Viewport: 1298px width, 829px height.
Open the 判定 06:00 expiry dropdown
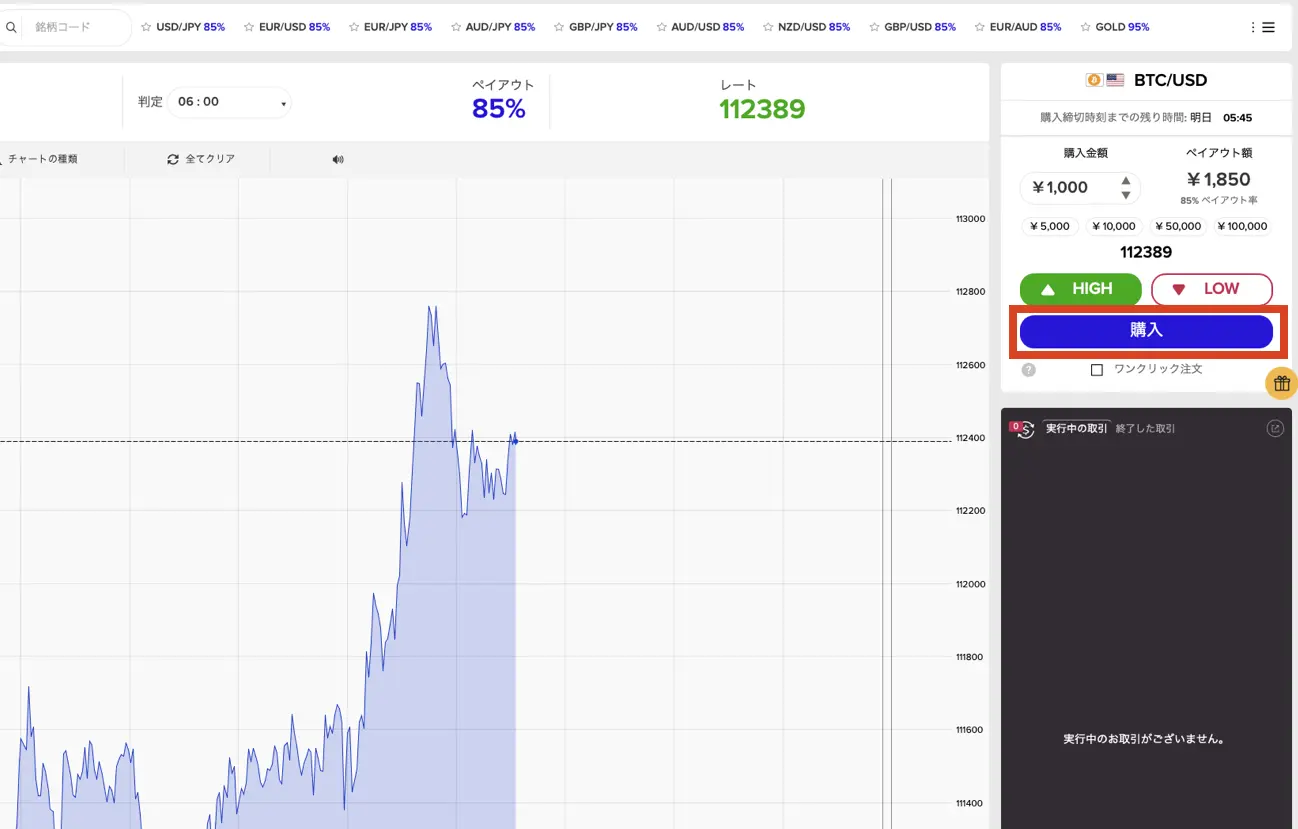229,102
